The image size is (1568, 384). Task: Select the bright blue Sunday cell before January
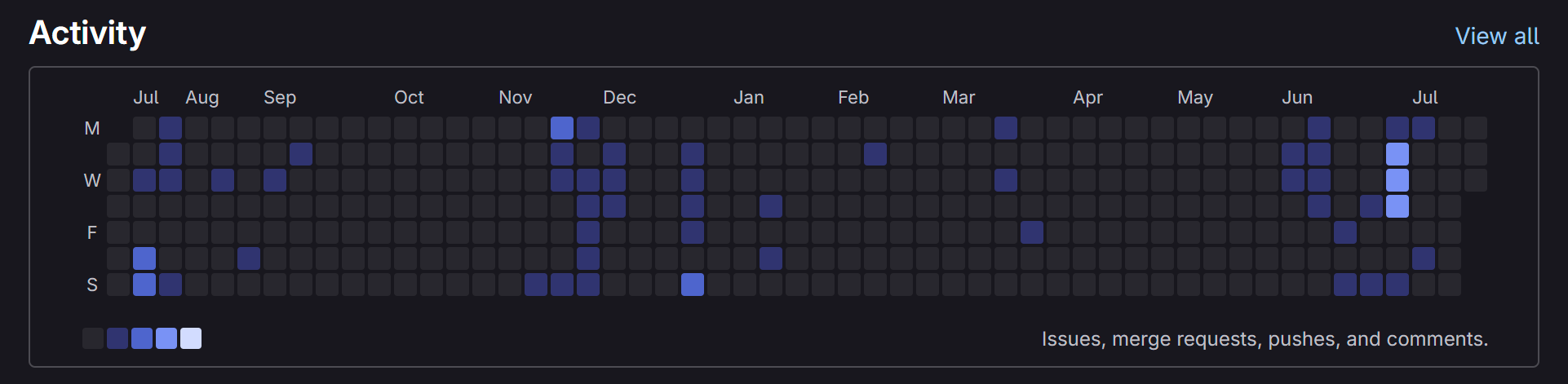[693, 285]
